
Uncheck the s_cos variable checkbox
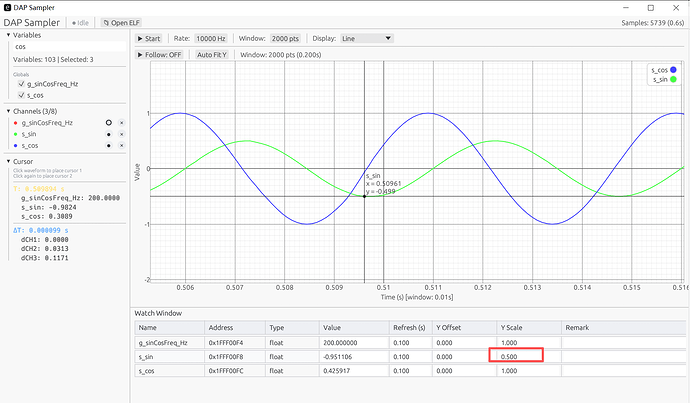(21, 95)
